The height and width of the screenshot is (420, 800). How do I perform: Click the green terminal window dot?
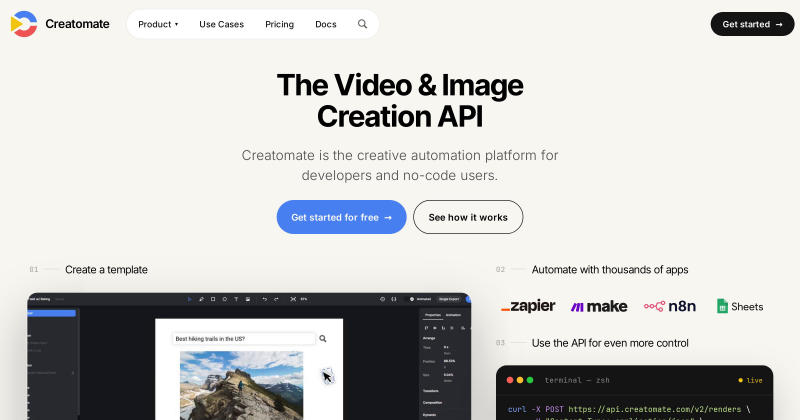click(530, 380)
